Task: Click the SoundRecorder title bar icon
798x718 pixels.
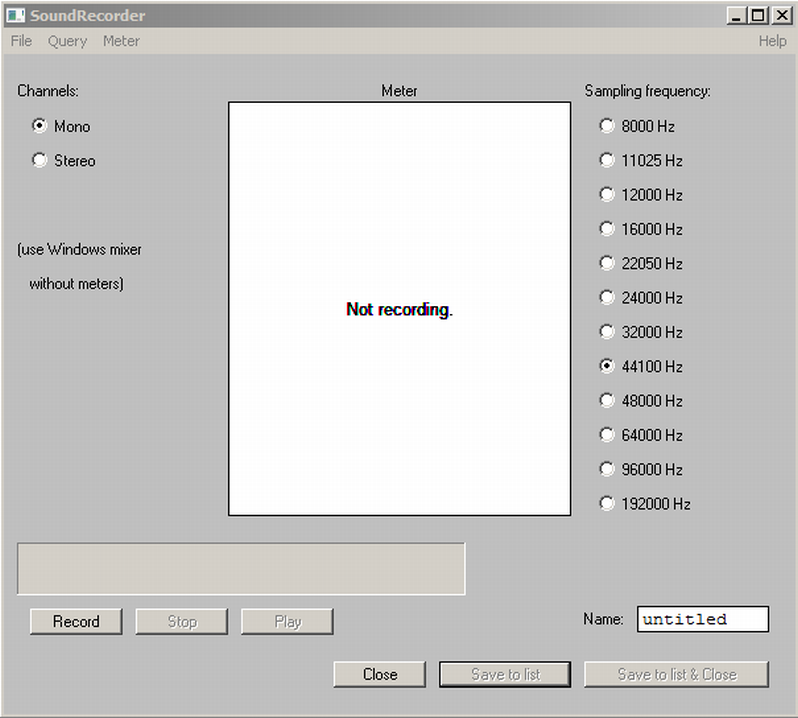Action: click(x=15, y=15)
